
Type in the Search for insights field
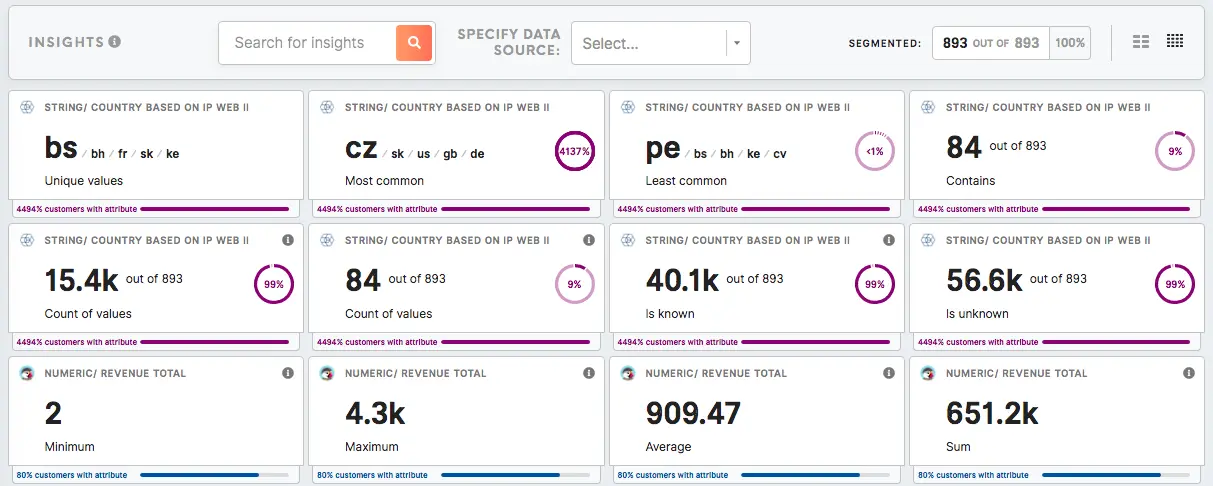[306, 43]
